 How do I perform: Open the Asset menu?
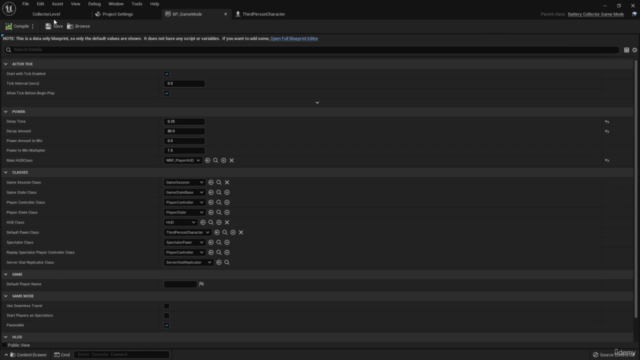pos(57,4)
